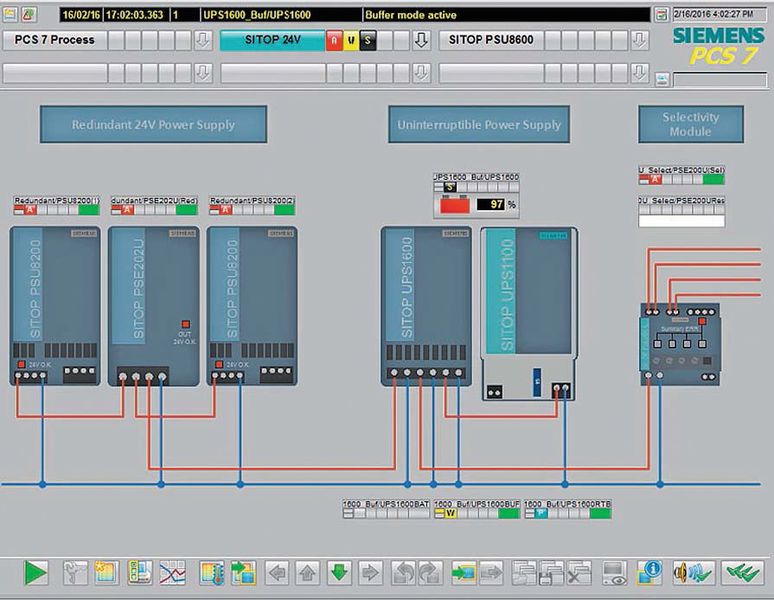
Task: Acknowledge messages with green double-check icon
Action: click(742, 573)
